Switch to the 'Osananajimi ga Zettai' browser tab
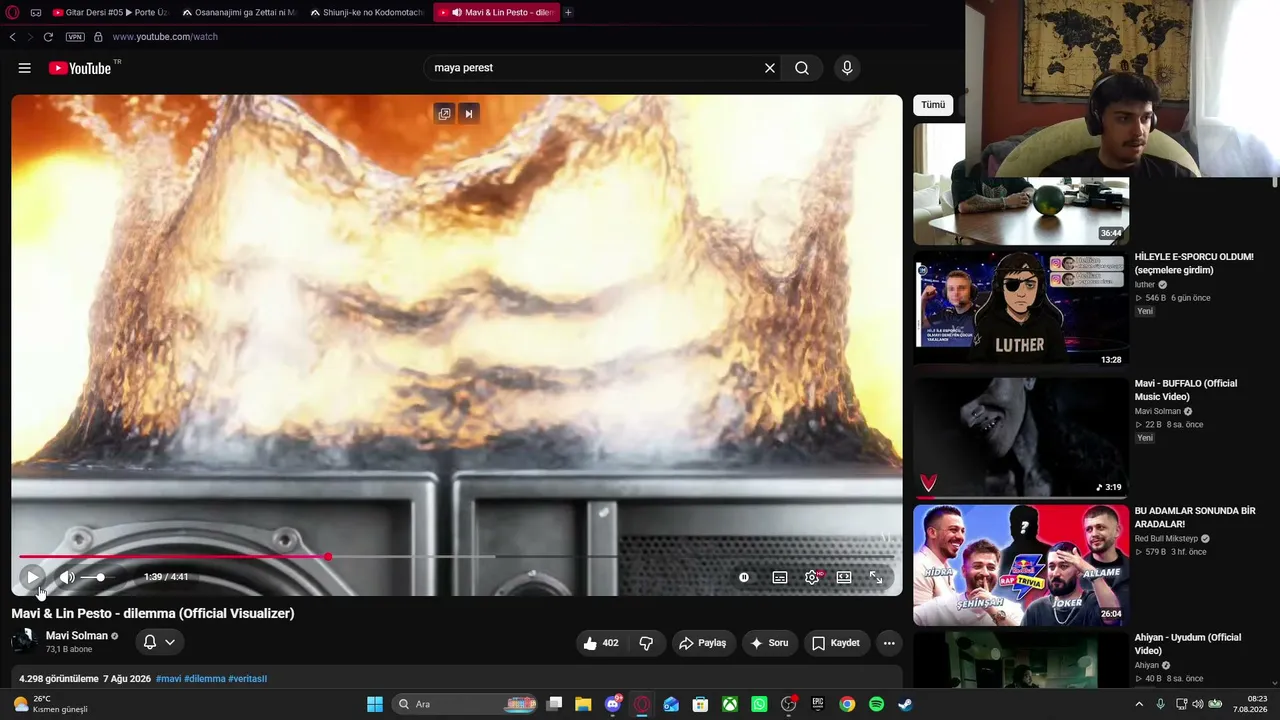 240,12
